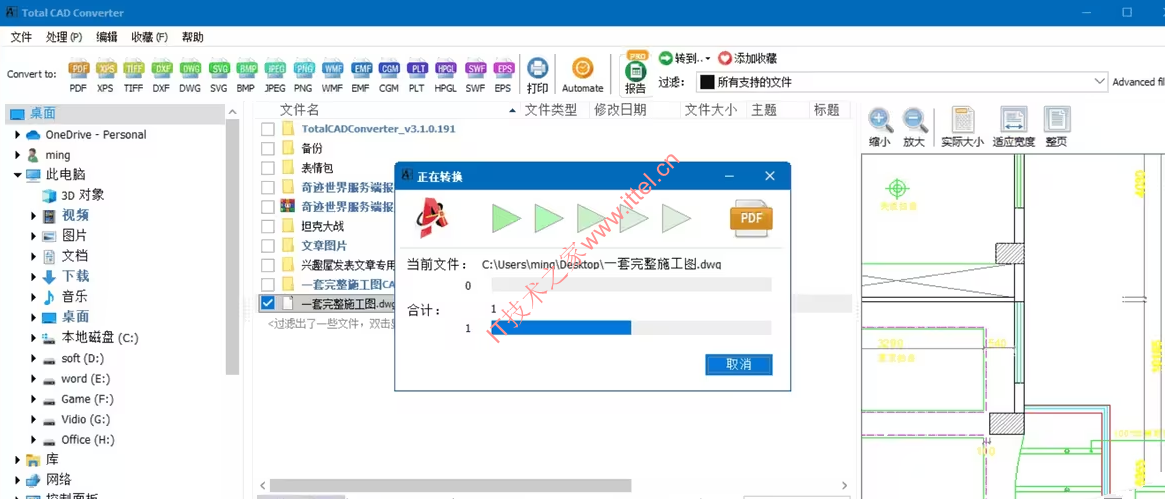Expand the Game (F:) drive
This screenshot has width=1165, height=499.
[33, 399]
